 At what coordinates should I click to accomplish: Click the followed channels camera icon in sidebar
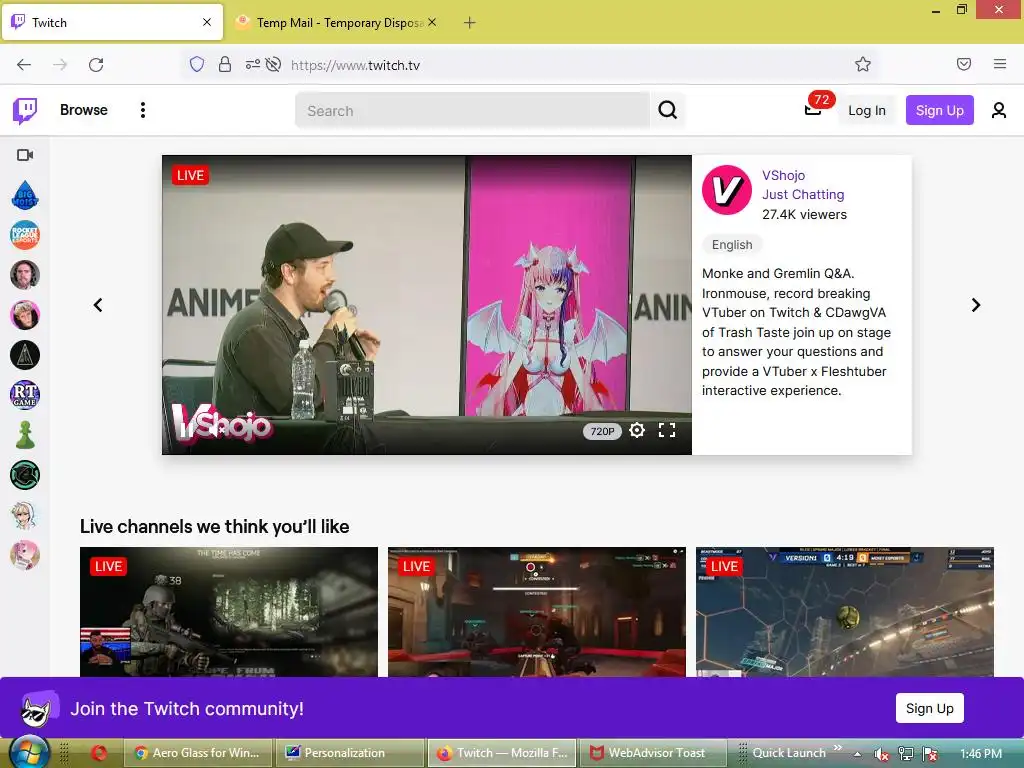point(25,155)
